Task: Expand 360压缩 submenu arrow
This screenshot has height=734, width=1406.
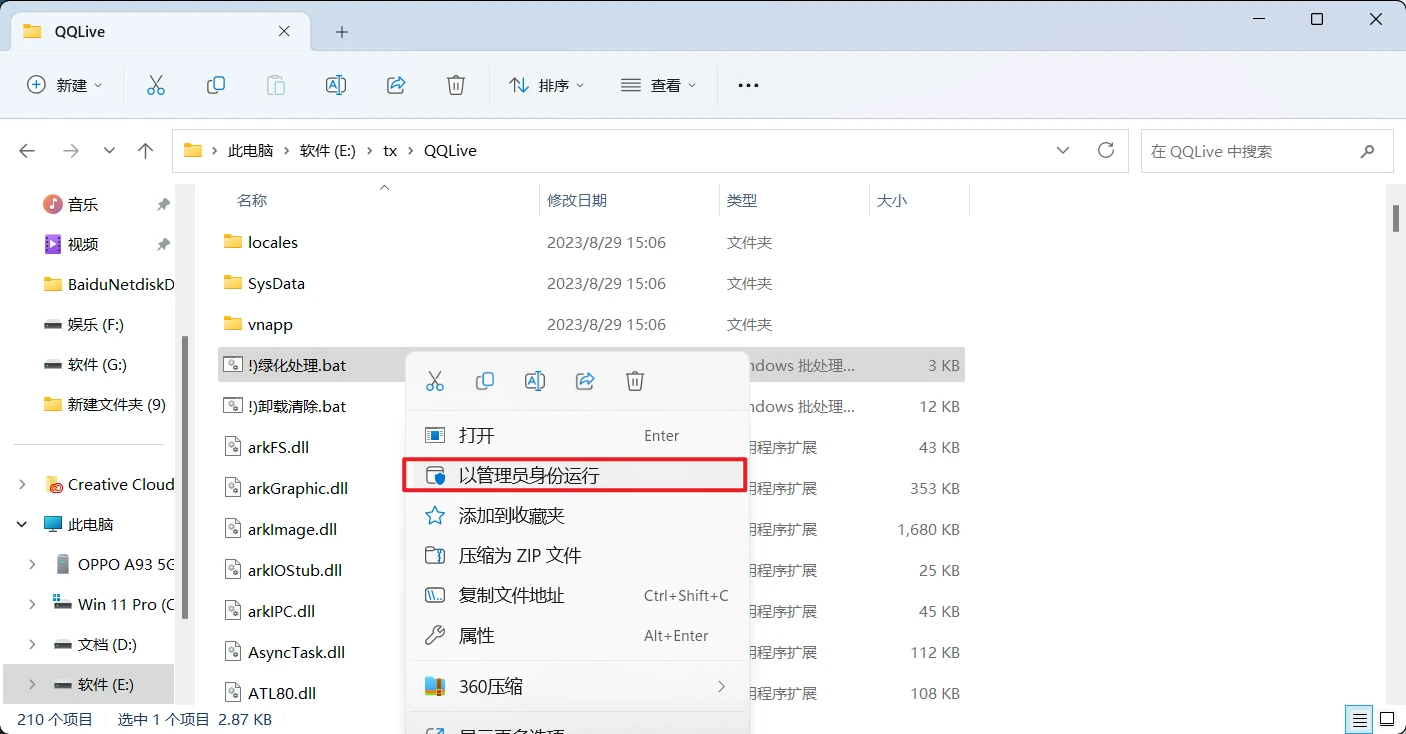Action: 721,687
